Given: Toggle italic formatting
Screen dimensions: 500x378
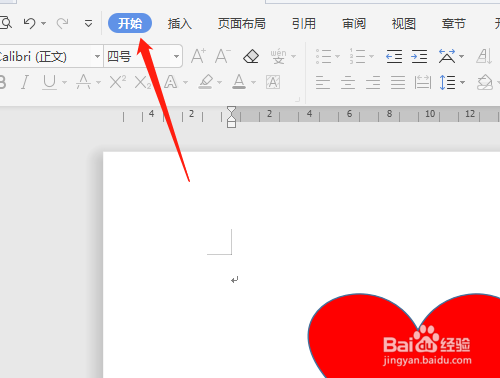Looking at the screenshot, I should [x=25, y=82].
